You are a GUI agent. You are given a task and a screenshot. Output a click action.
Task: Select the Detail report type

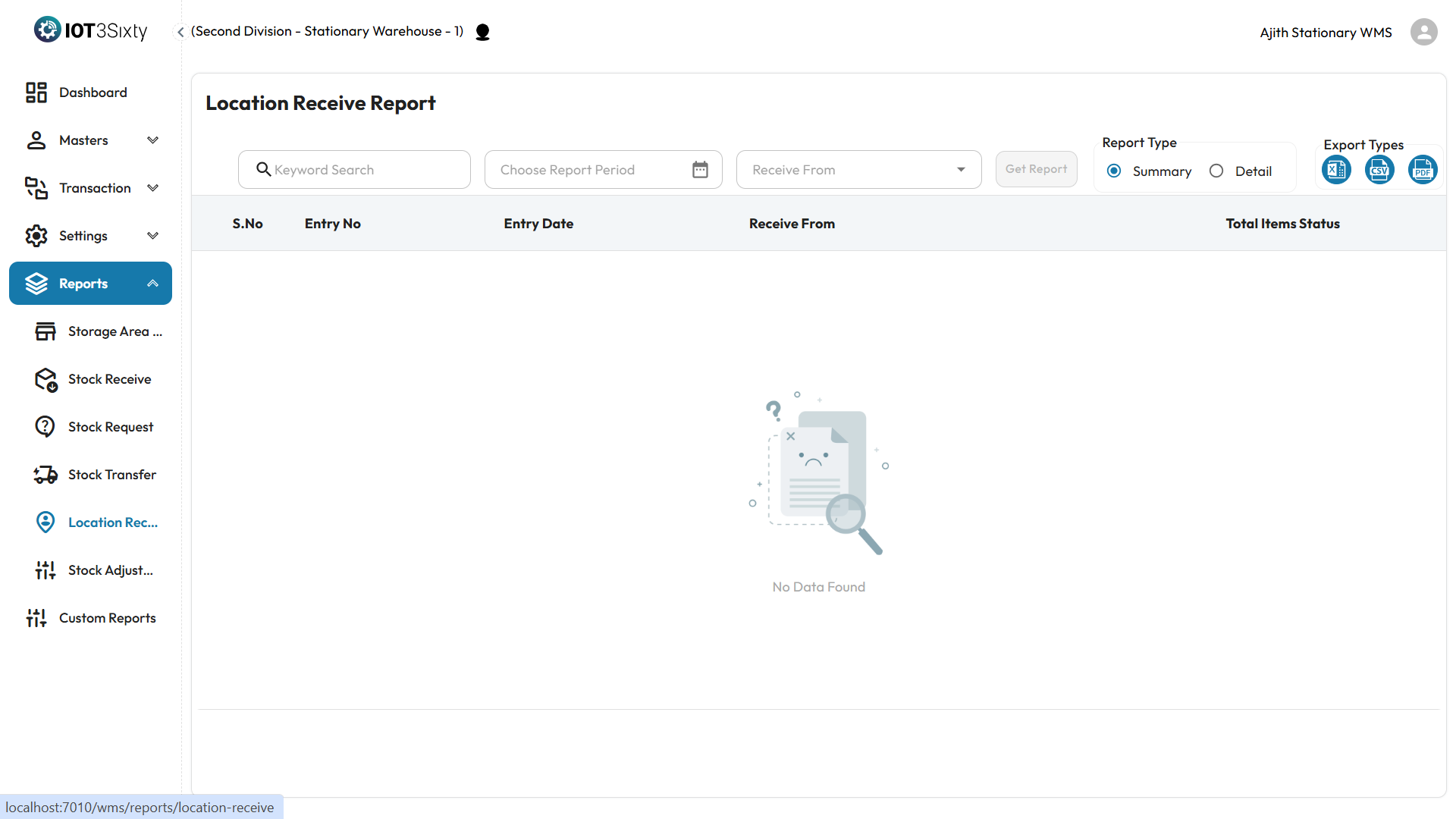click(1216, 171)
